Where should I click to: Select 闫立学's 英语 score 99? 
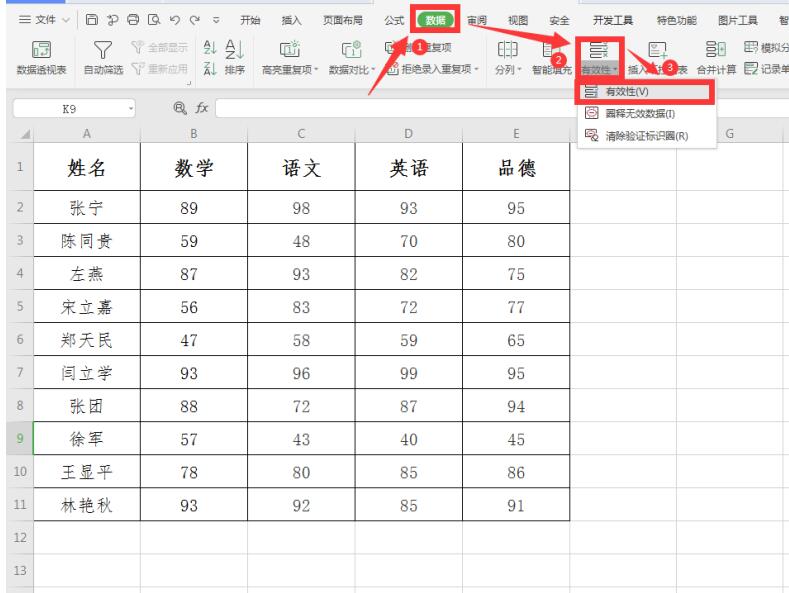click(x=408, y=373)
